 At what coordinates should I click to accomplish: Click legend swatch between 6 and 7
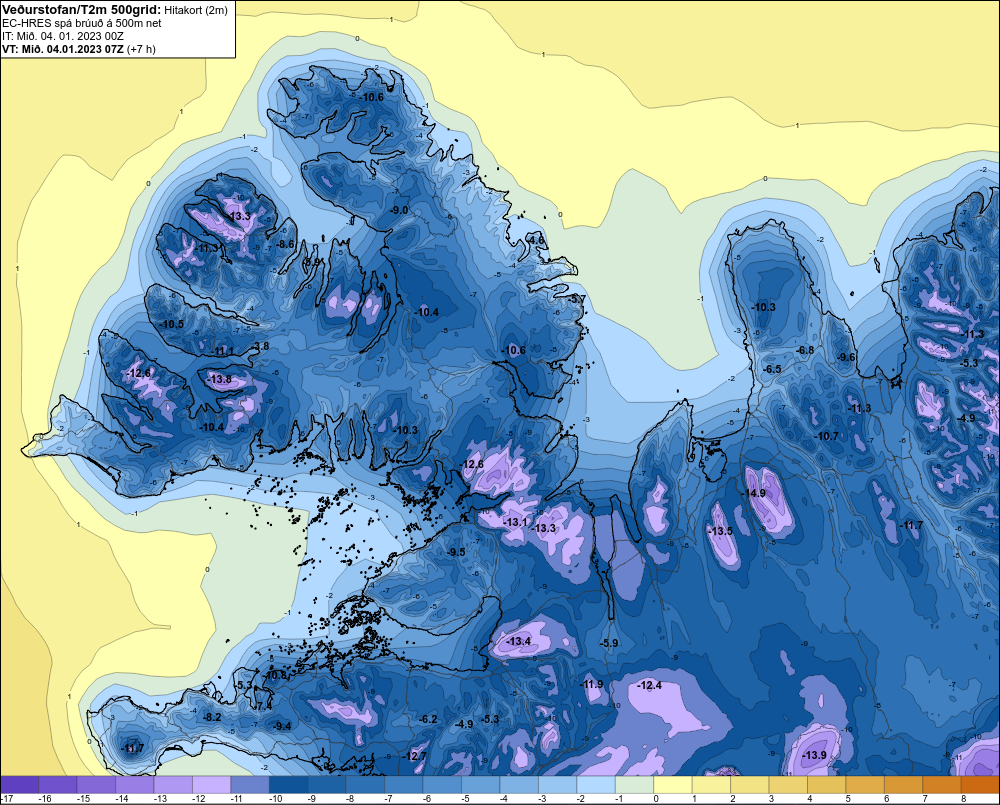(x=904, y=784)
